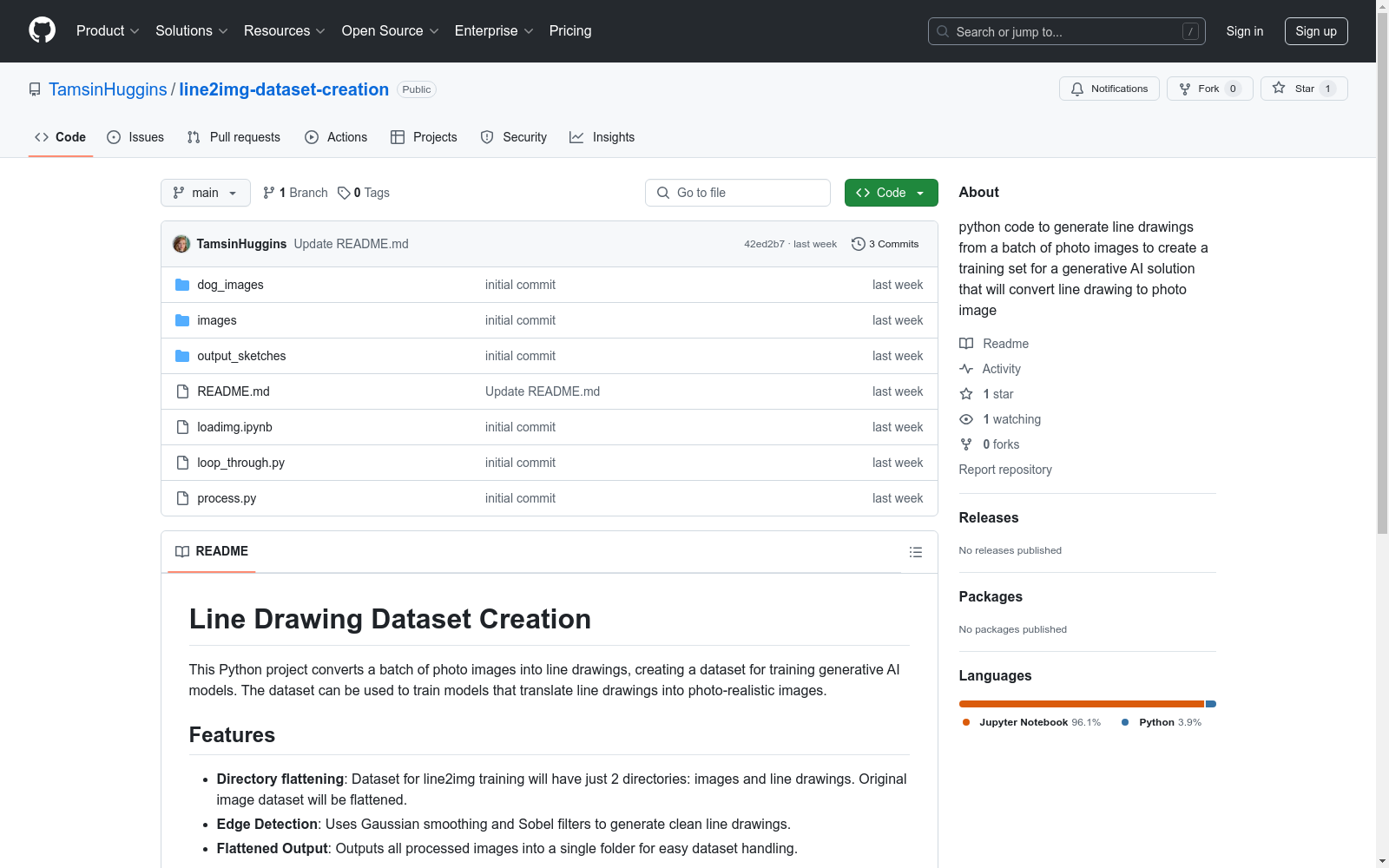
Task: Focus the Search or jump to field
Action: point(1067,31)
